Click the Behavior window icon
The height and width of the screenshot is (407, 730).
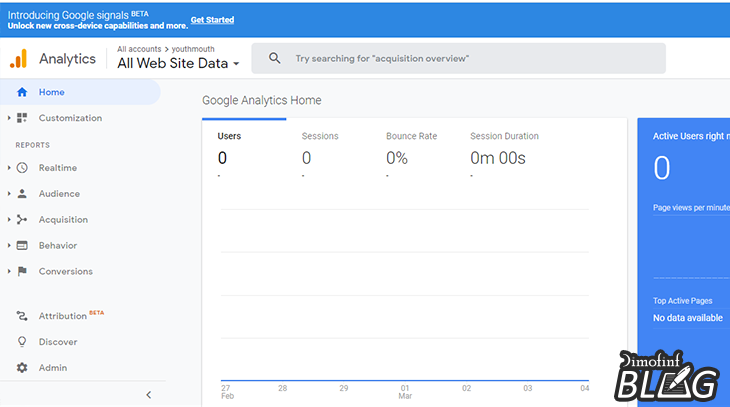[22, 245]
